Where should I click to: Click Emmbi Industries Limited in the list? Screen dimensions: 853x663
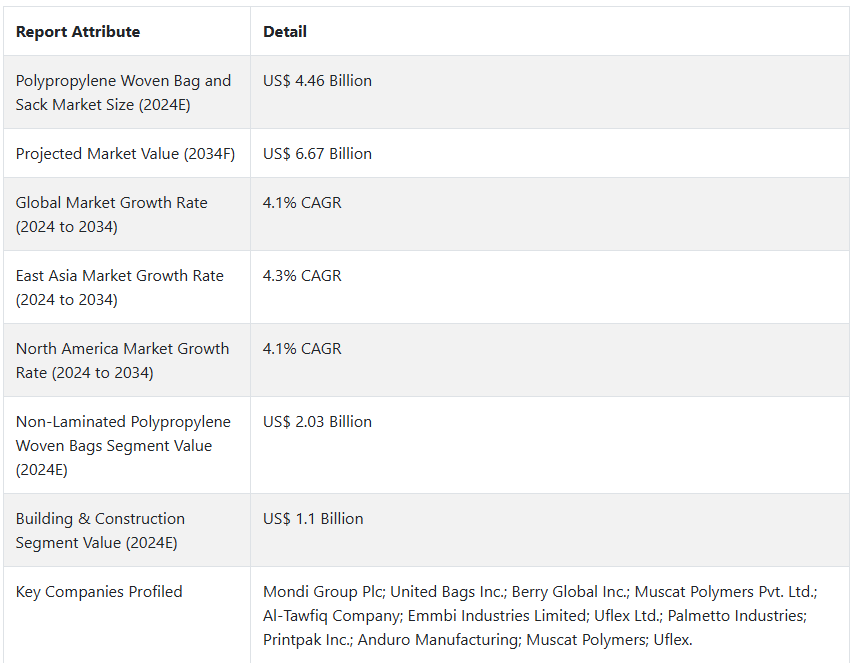pos(497,615)
